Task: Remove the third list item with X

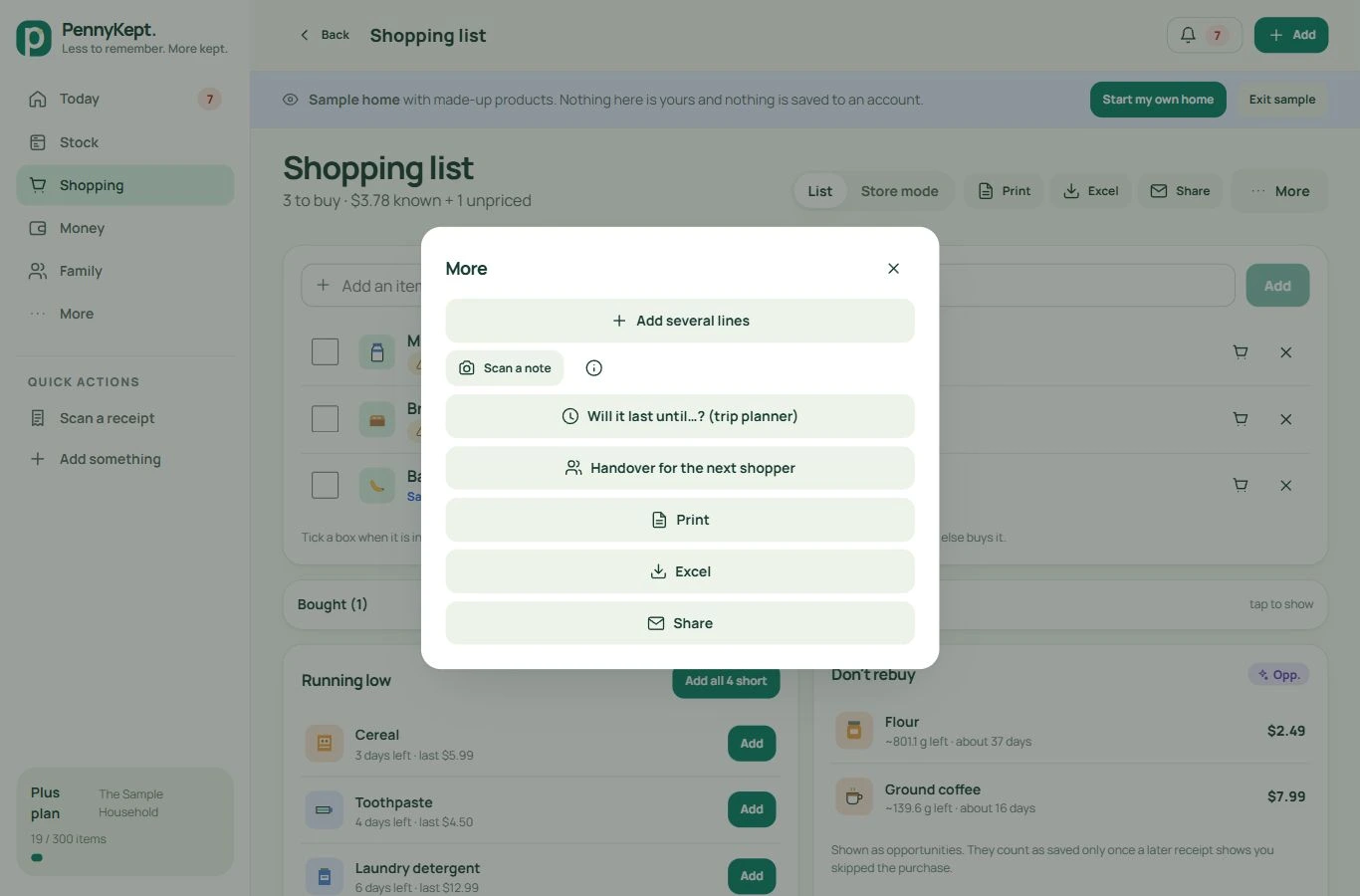Action: (1286, 486)
